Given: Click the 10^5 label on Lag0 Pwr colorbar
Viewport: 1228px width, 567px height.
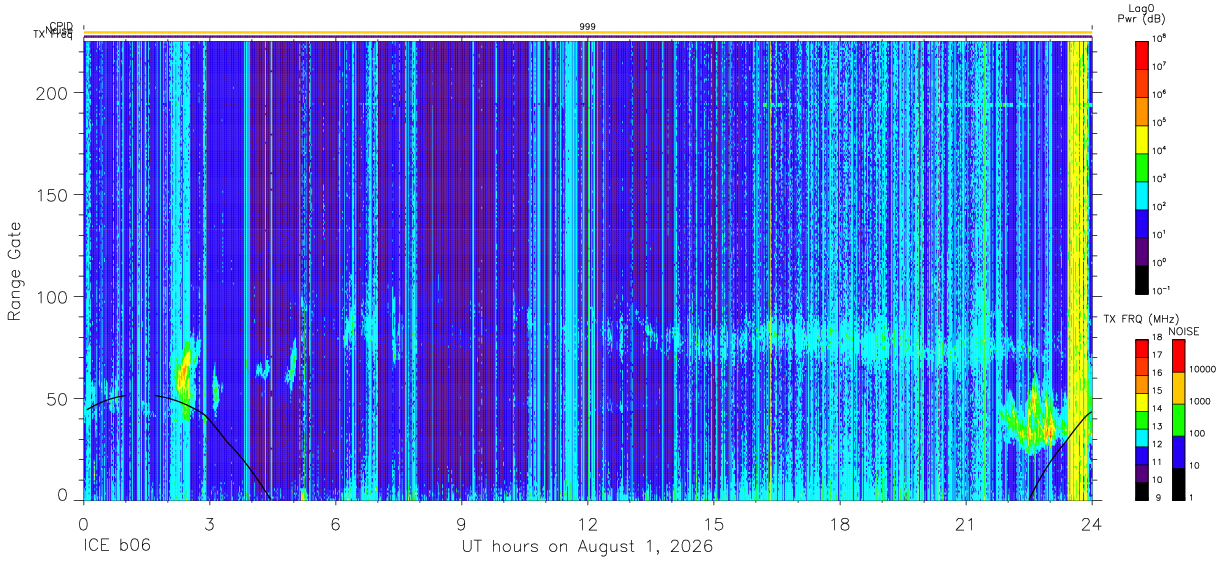Looking at the screenshot, I should (1160, 122).
